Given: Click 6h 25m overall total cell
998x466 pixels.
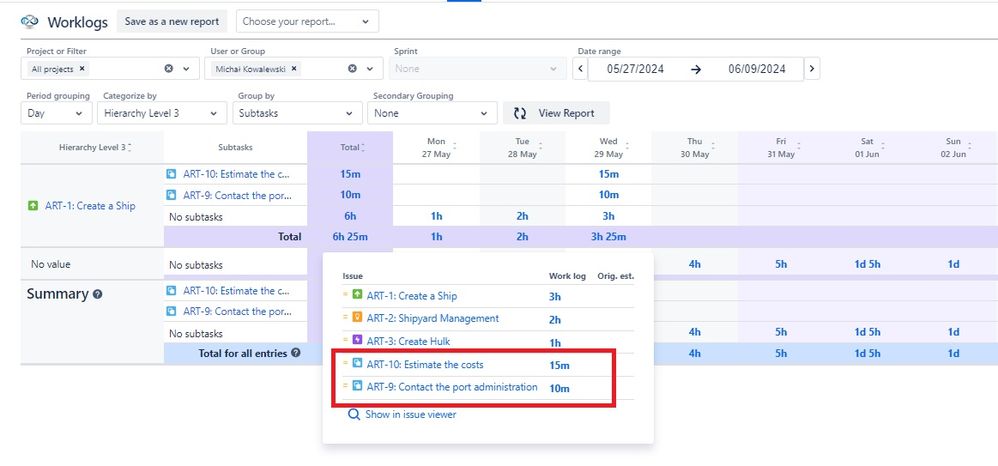Looking at the screenshot, I should coord(350,237).
